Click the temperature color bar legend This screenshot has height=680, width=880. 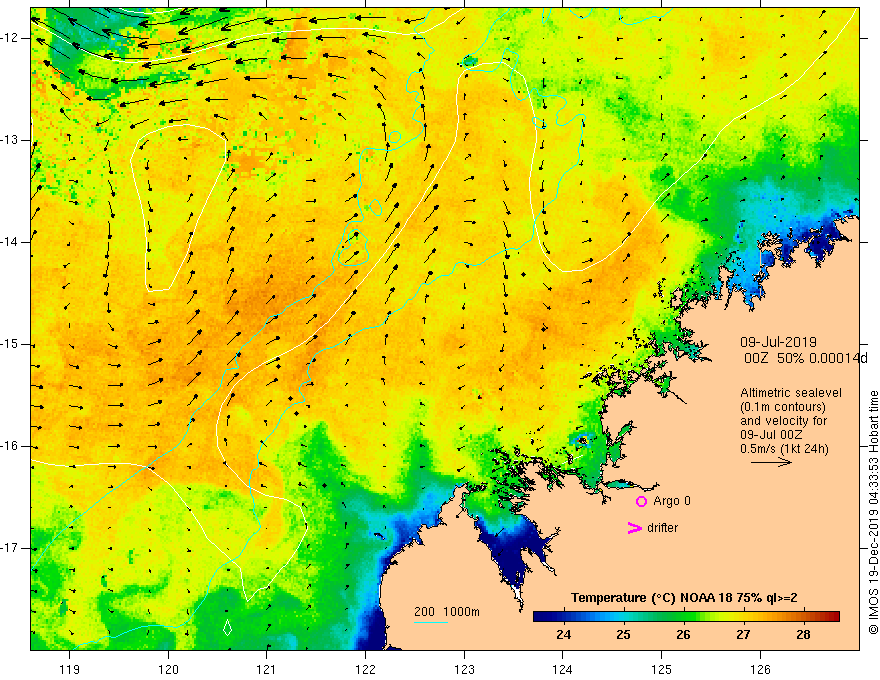[686, 617]
